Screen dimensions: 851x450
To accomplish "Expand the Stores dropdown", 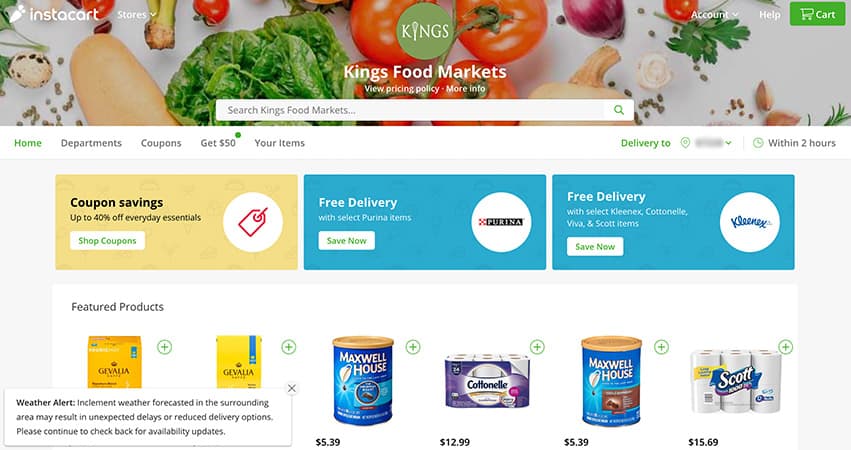I will point(137,15).
